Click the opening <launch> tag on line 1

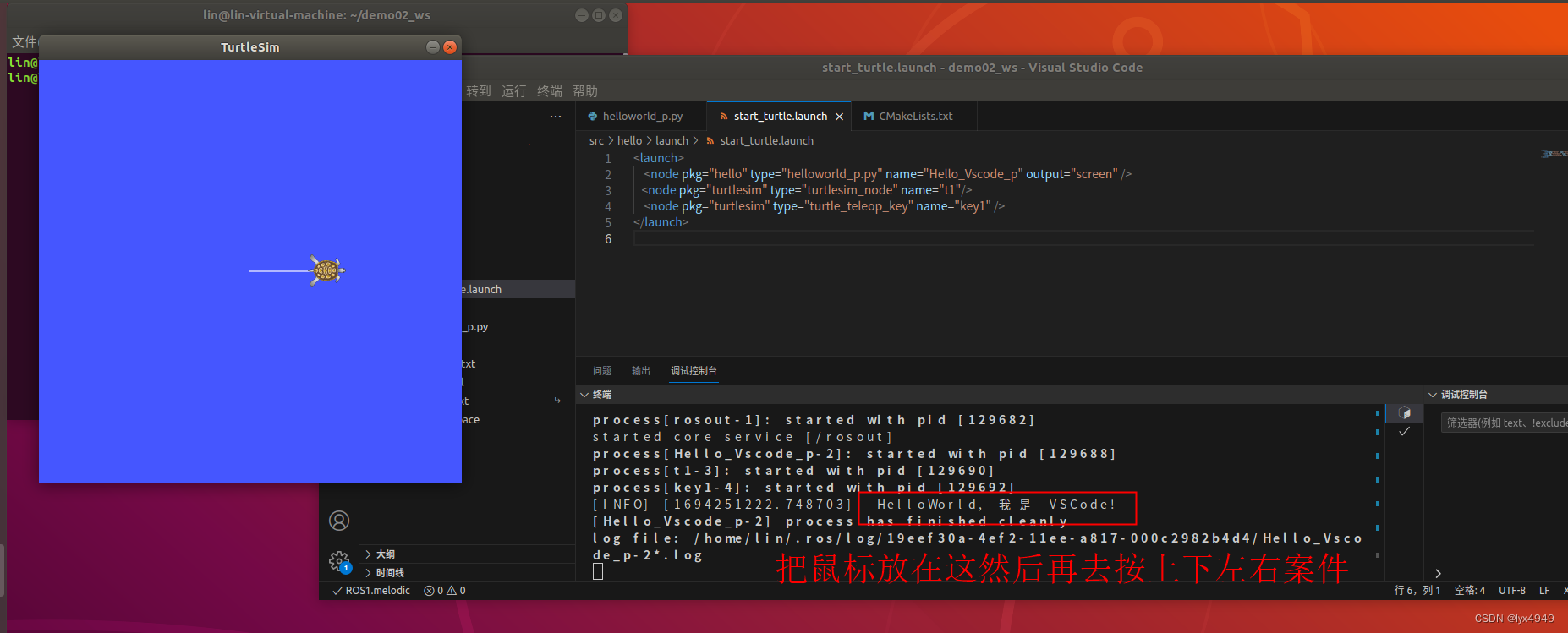pyautogui.click(x=658, y=158)
